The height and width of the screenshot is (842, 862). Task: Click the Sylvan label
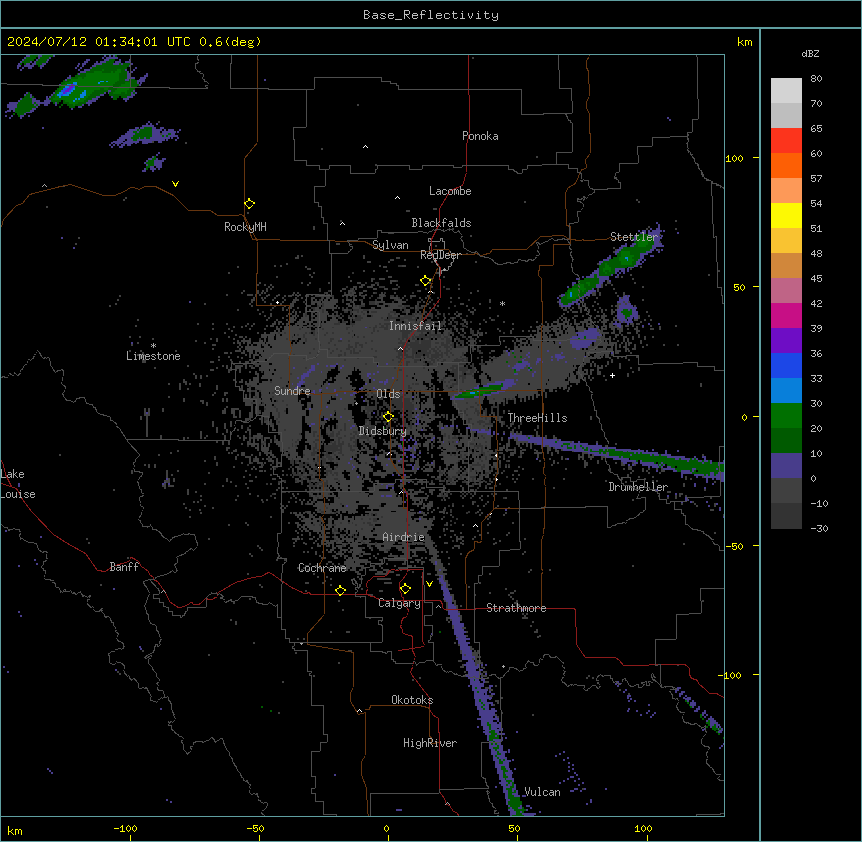tap(390, 245)
